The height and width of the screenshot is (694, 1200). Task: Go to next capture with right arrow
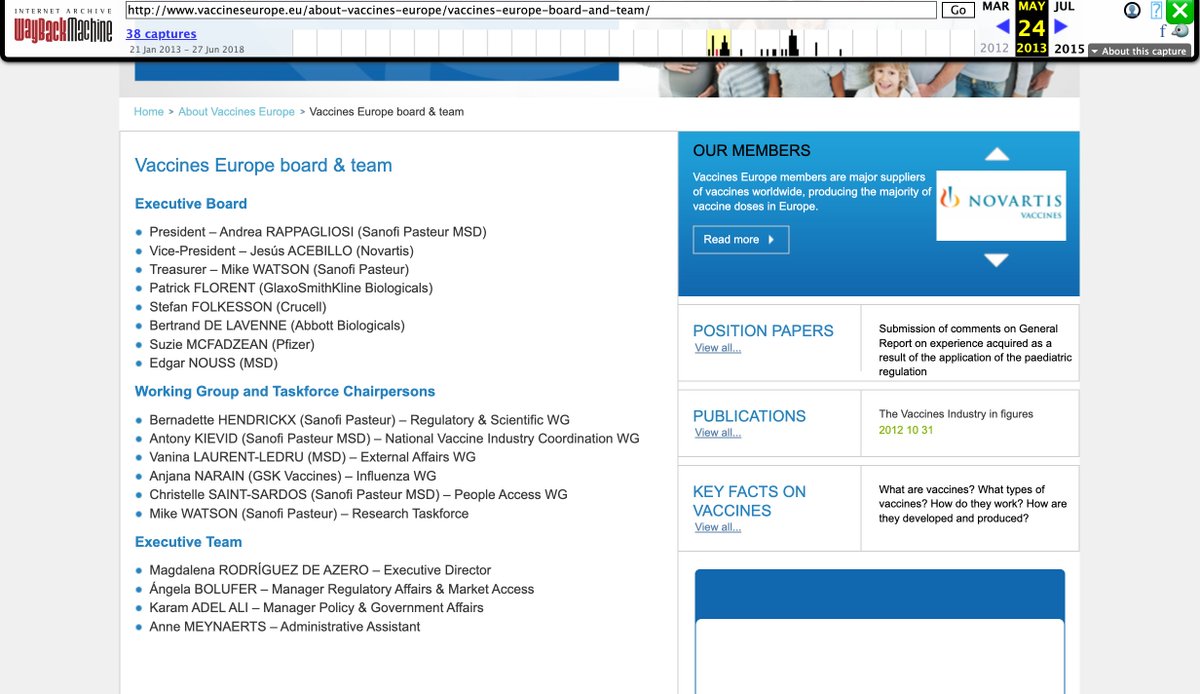click(1061, 27)
